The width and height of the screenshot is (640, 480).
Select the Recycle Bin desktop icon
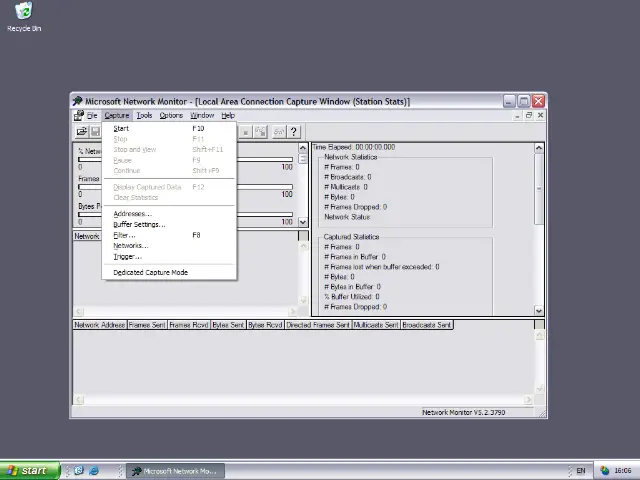pos(24,17)
